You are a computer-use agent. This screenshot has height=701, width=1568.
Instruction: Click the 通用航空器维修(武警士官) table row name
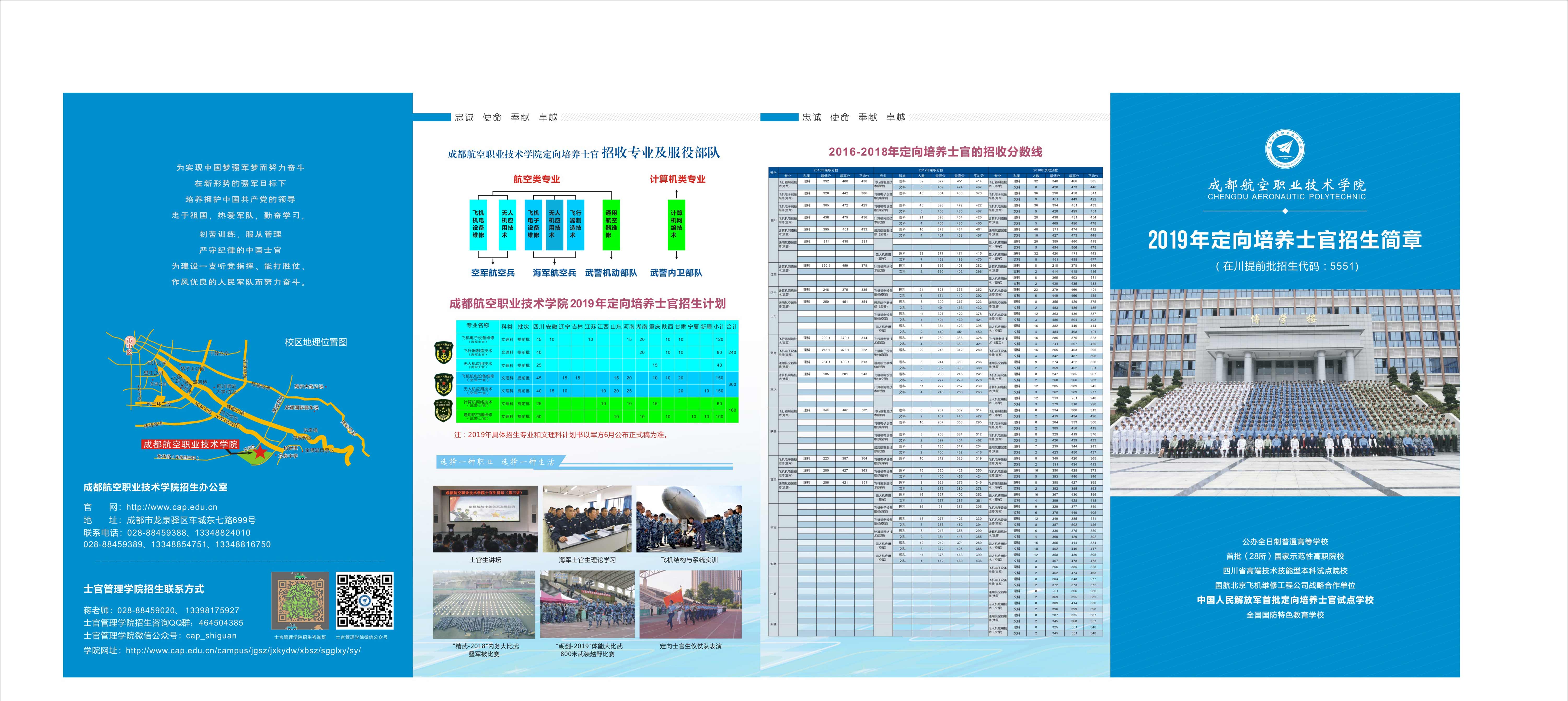pos(478,417)
